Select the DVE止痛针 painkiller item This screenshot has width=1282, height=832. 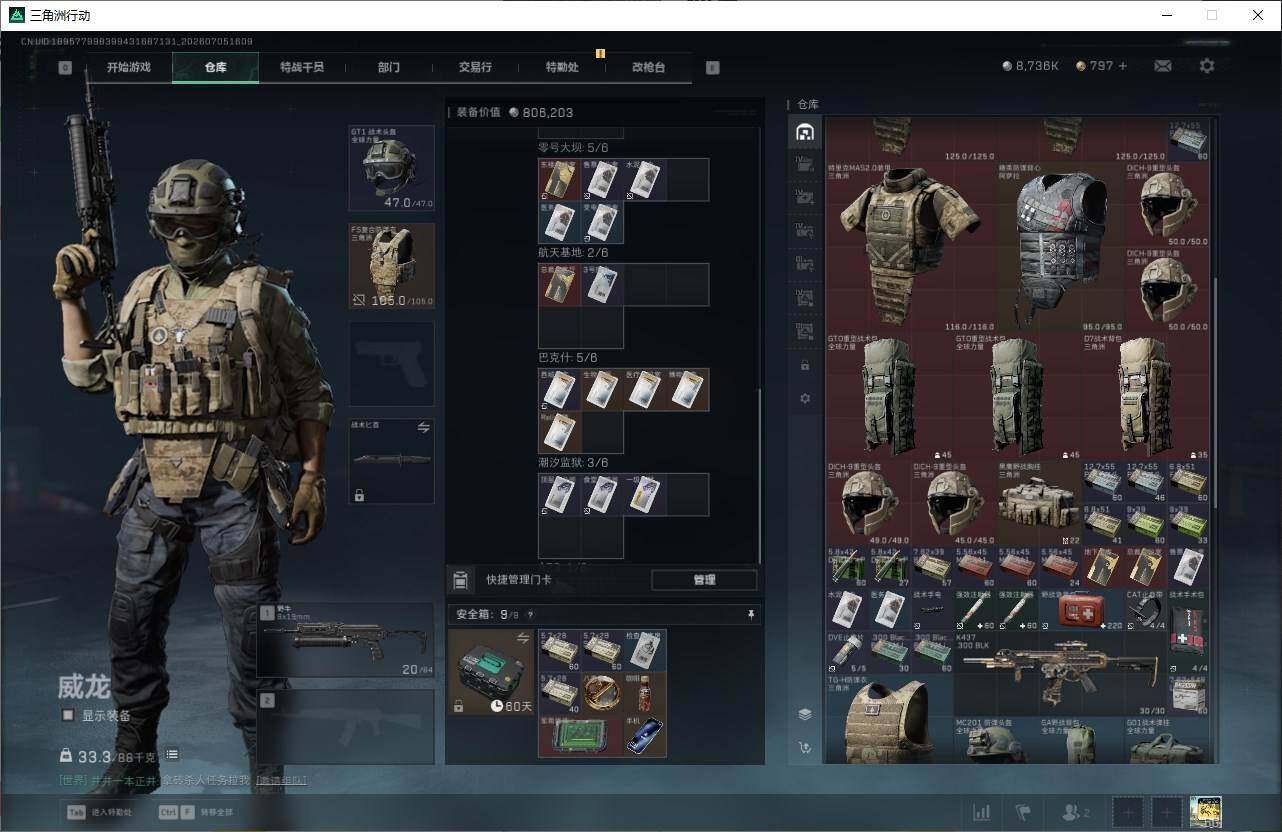tap(848, 652)
